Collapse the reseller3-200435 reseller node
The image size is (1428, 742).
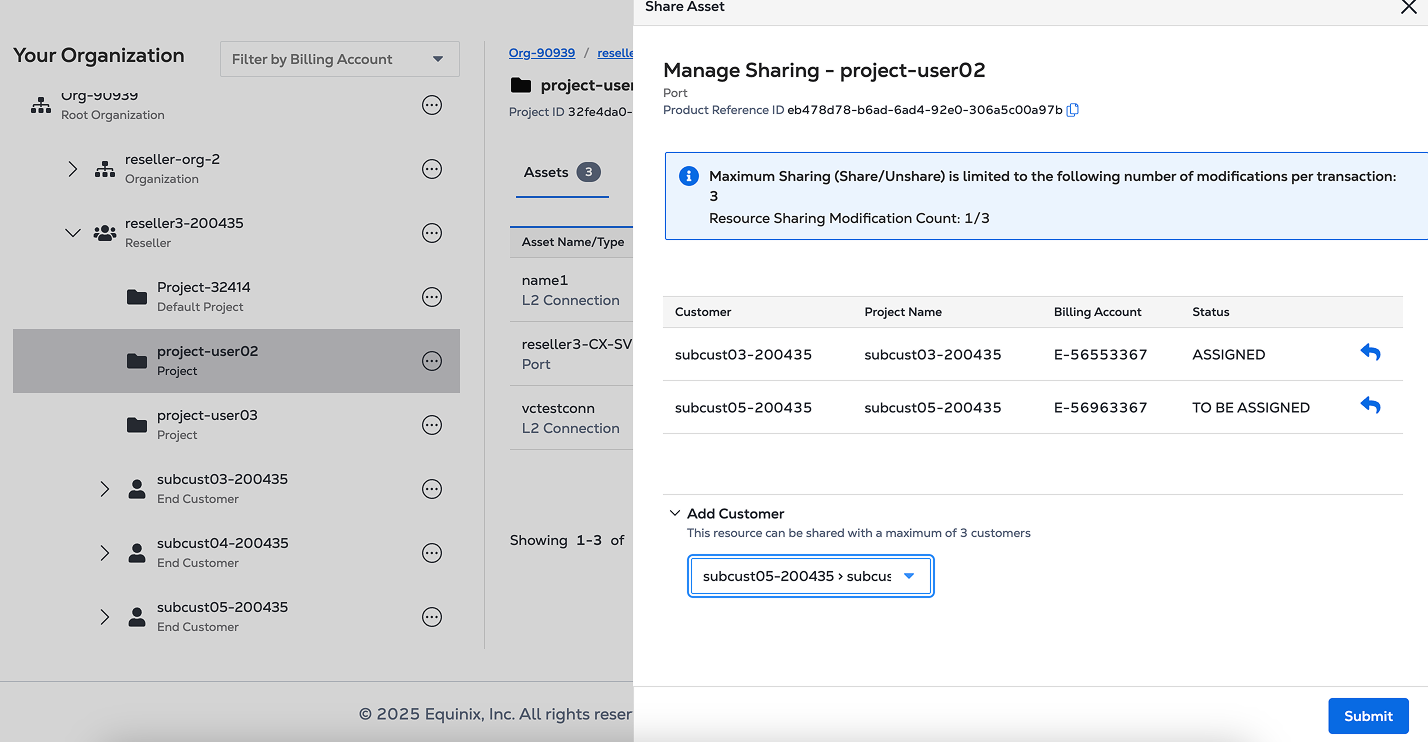(x=73, y=233)
